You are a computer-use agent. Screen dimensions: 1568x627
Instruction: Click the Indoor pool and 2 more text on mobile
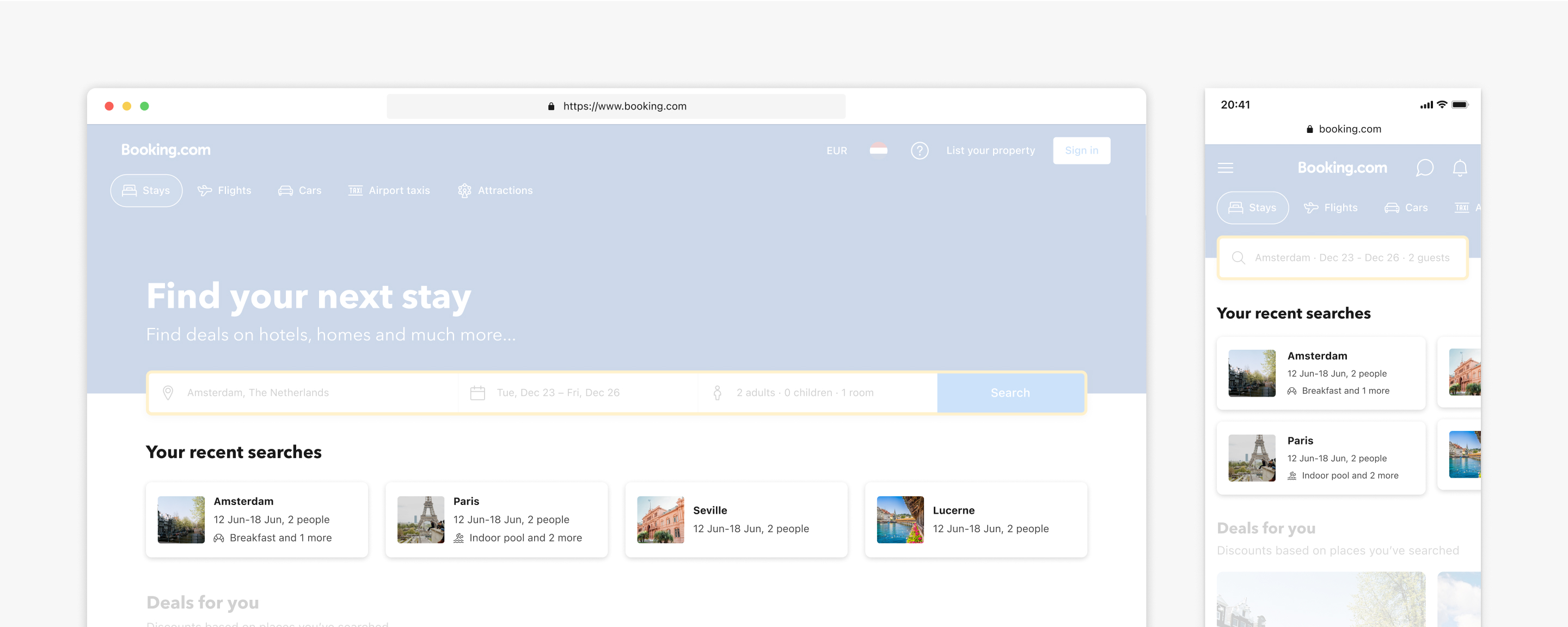pyautogui.click(x=1350, y=476)
